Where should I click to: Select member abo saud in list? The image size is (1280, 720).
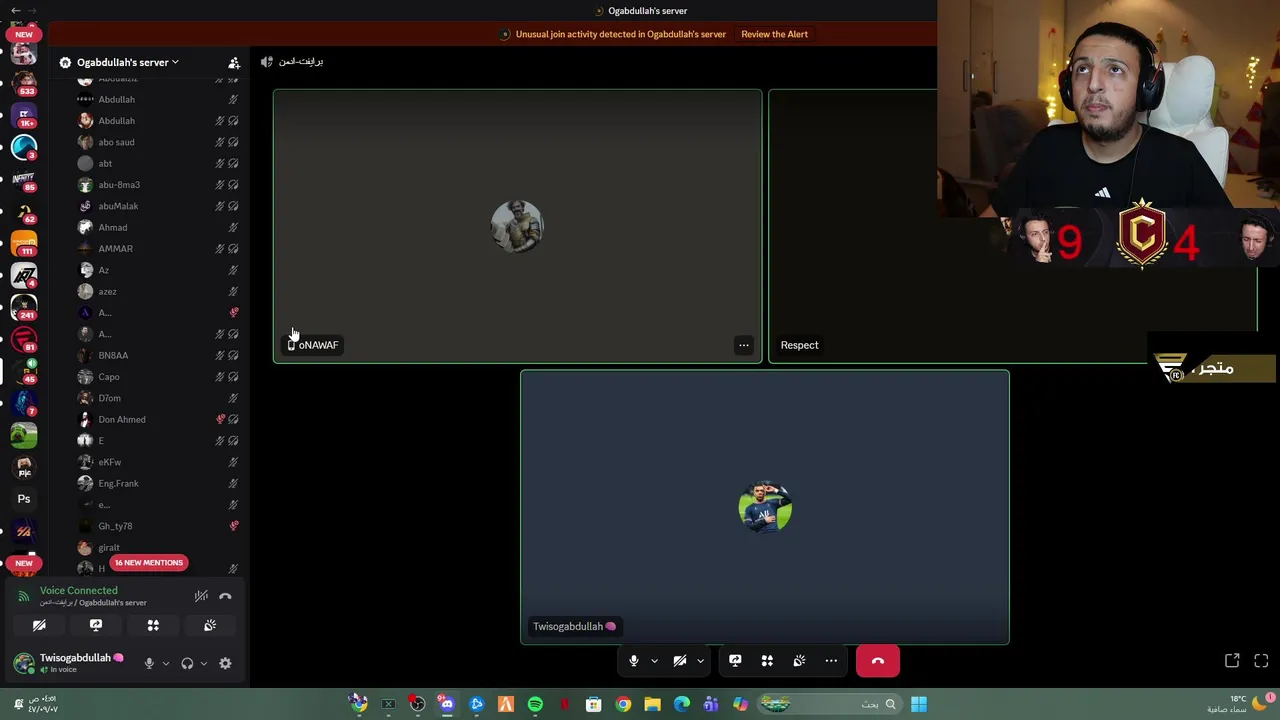coord(158,142)
